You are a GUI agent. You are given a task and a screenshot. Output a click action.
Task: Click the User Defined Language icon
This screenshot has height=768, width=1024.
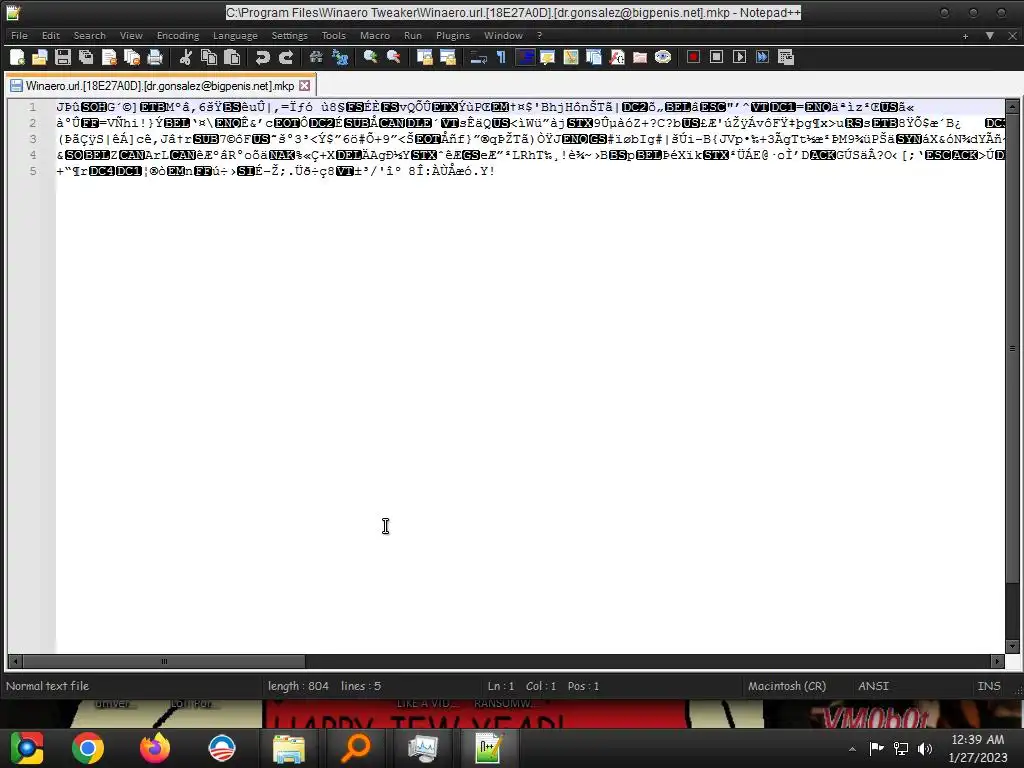547,57
